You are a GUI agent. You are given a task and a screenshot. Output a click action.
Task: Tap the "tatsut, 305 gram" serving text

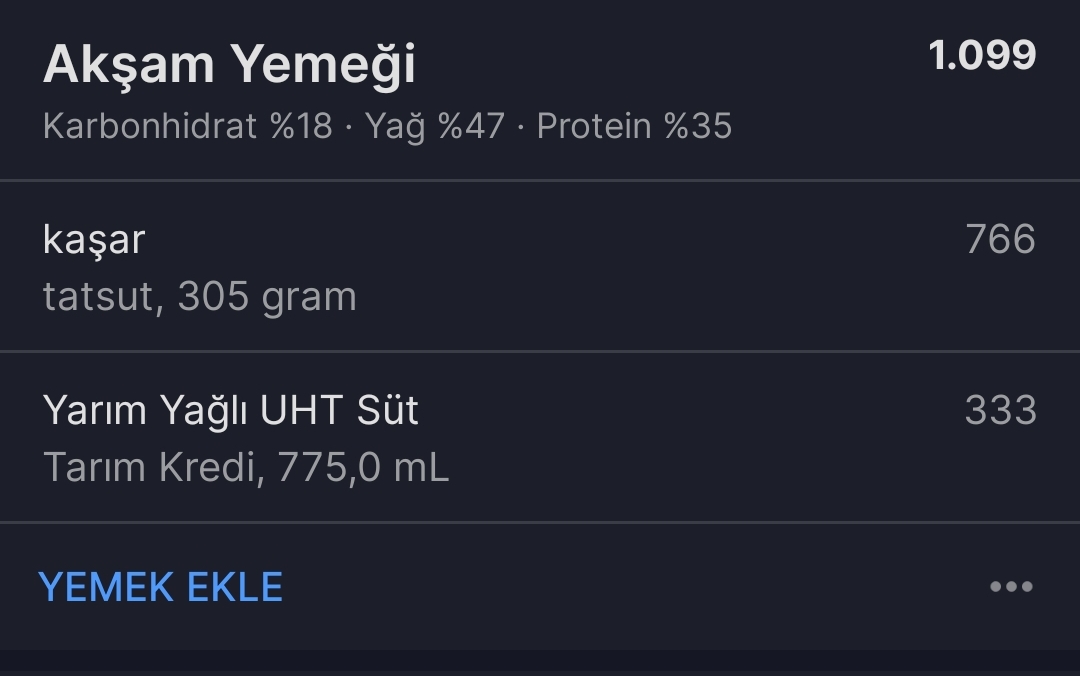click(x=199, y=297)
